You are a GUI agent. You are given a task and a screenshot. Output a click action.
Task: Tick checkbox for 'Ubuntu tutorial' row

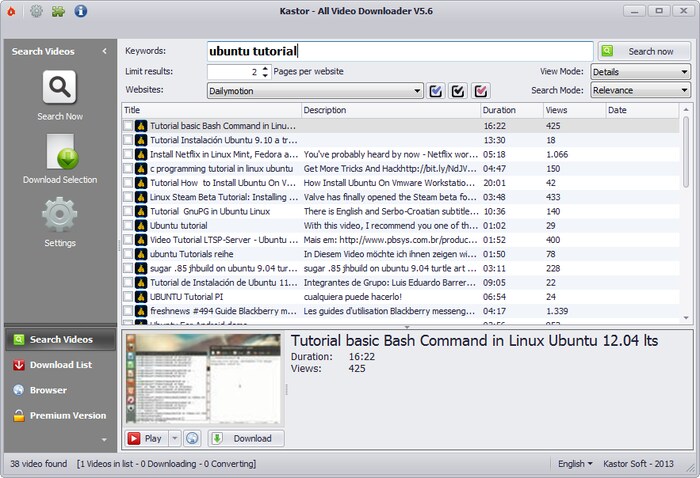(x=129, y=226)
